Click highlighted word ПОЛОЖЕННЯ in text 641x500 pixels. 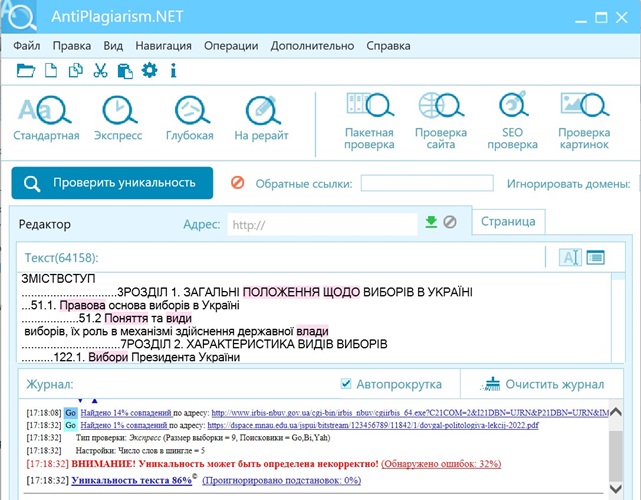281,292
